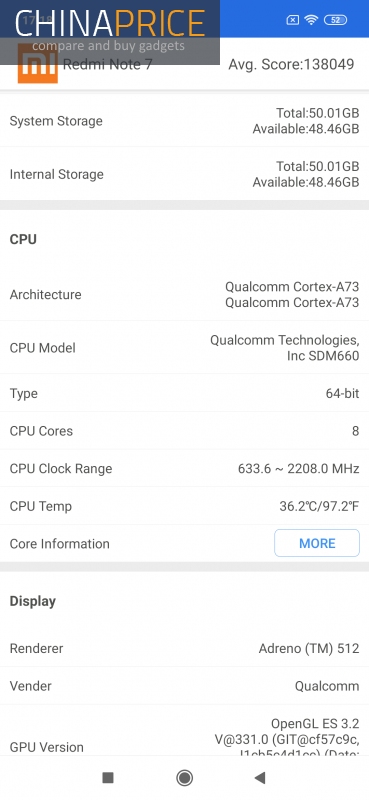Tap the no-SIM status icon

(x=292, y=20)
